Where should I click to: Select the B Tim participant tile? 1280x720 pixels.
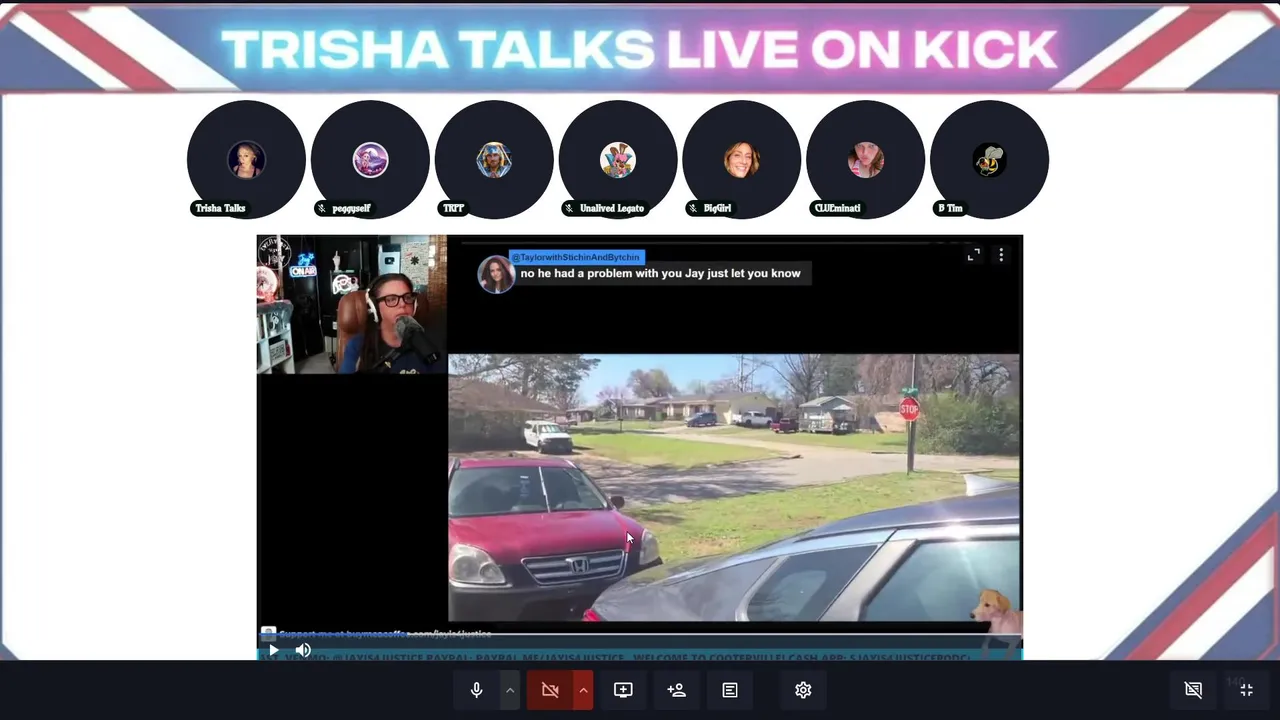coord(989,159)
